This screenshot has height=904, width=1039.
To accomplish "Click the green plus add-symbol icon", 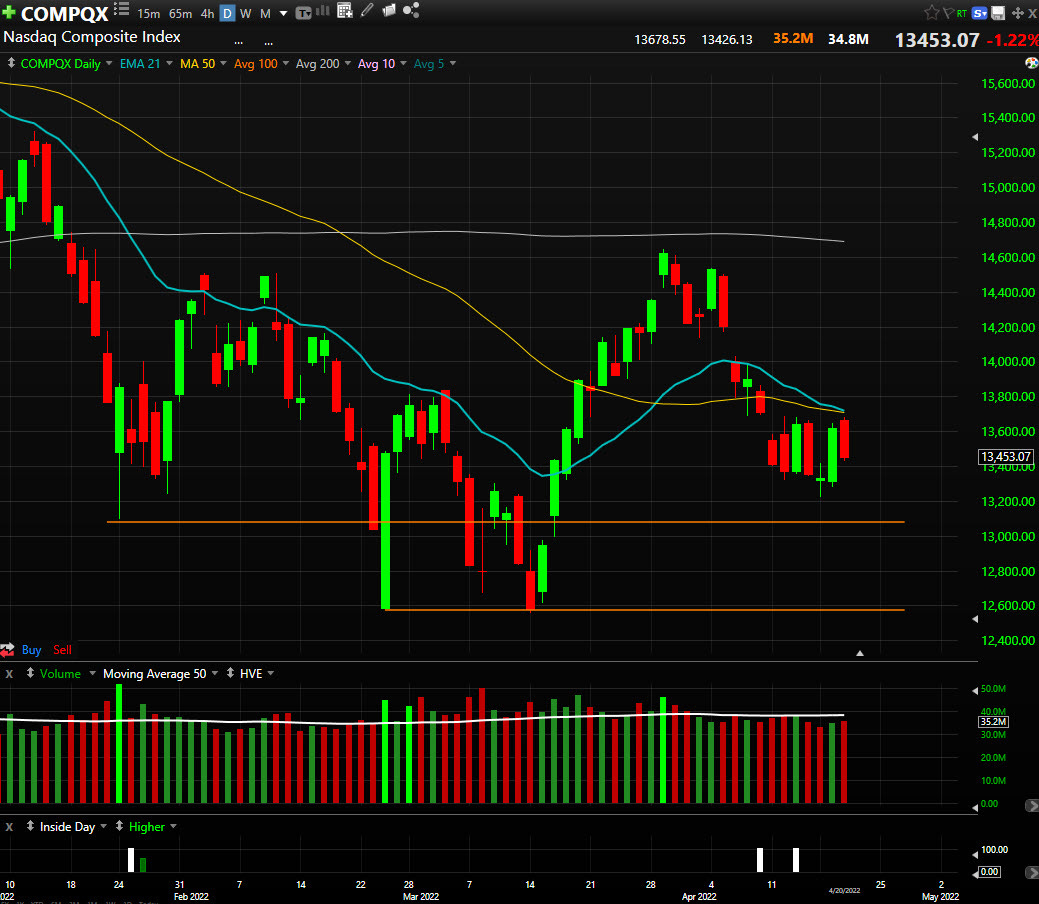I will pos(9,13).
